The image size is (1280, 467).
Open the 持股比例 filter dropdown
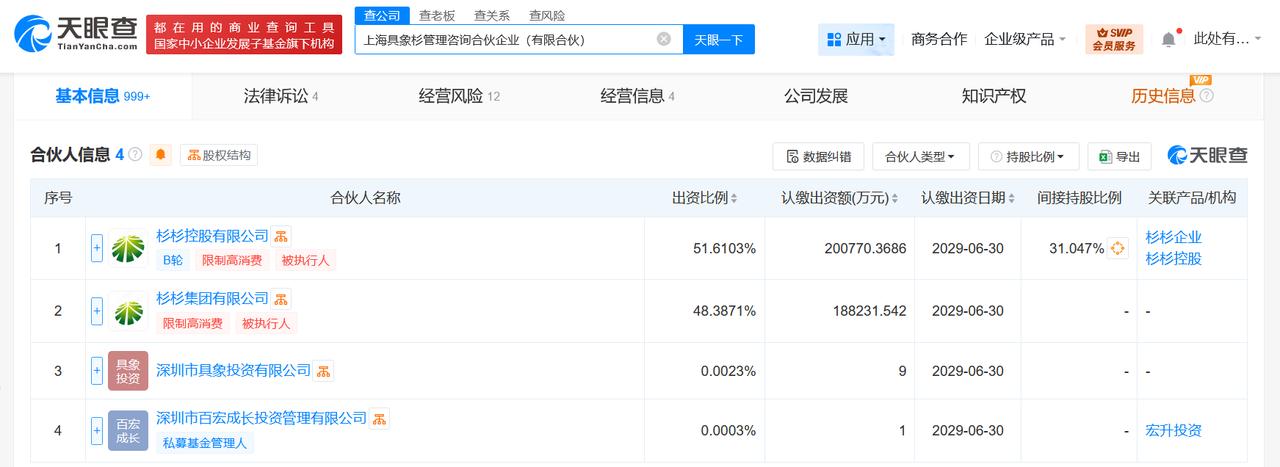1028,157
